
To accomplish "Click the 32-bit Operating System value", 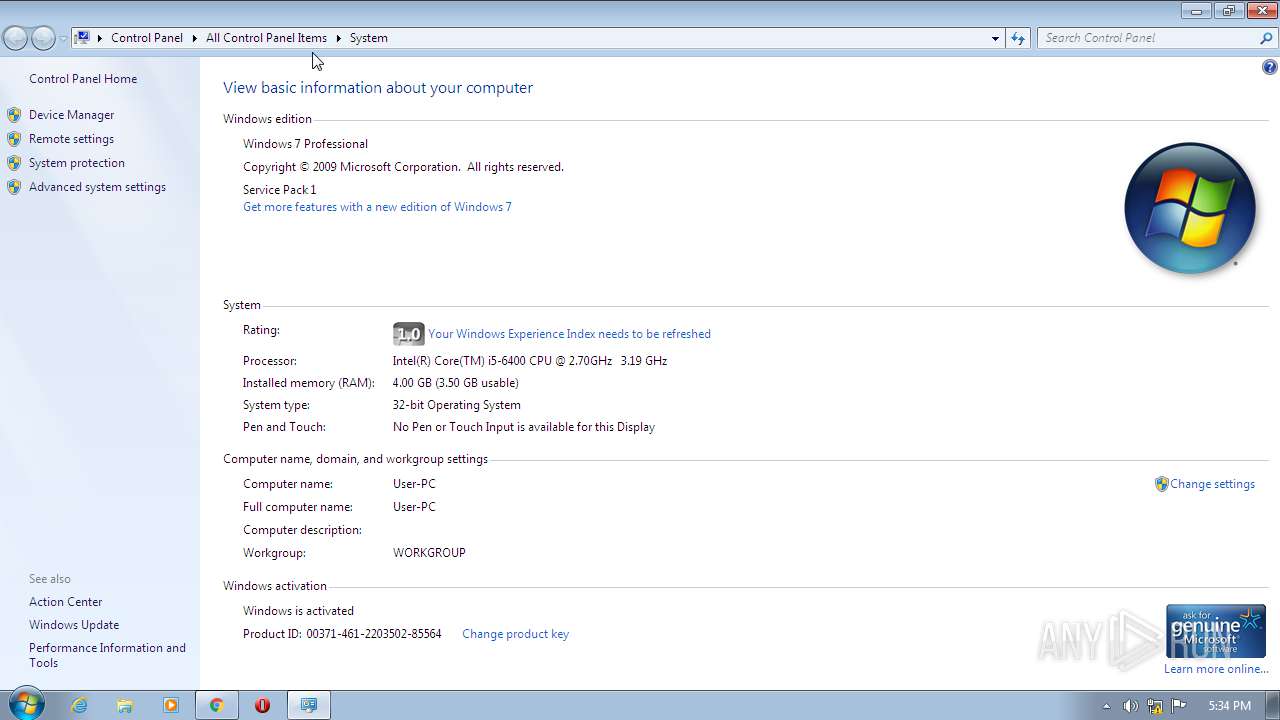I will (456, 405).
